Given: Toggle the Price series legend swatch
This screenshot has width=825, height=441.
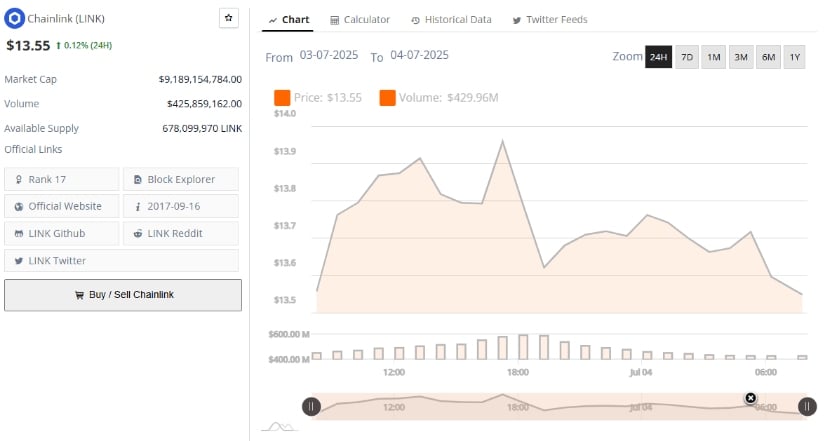Looking at the screenshot, I should pyautogui.click(x=282, y=98).
